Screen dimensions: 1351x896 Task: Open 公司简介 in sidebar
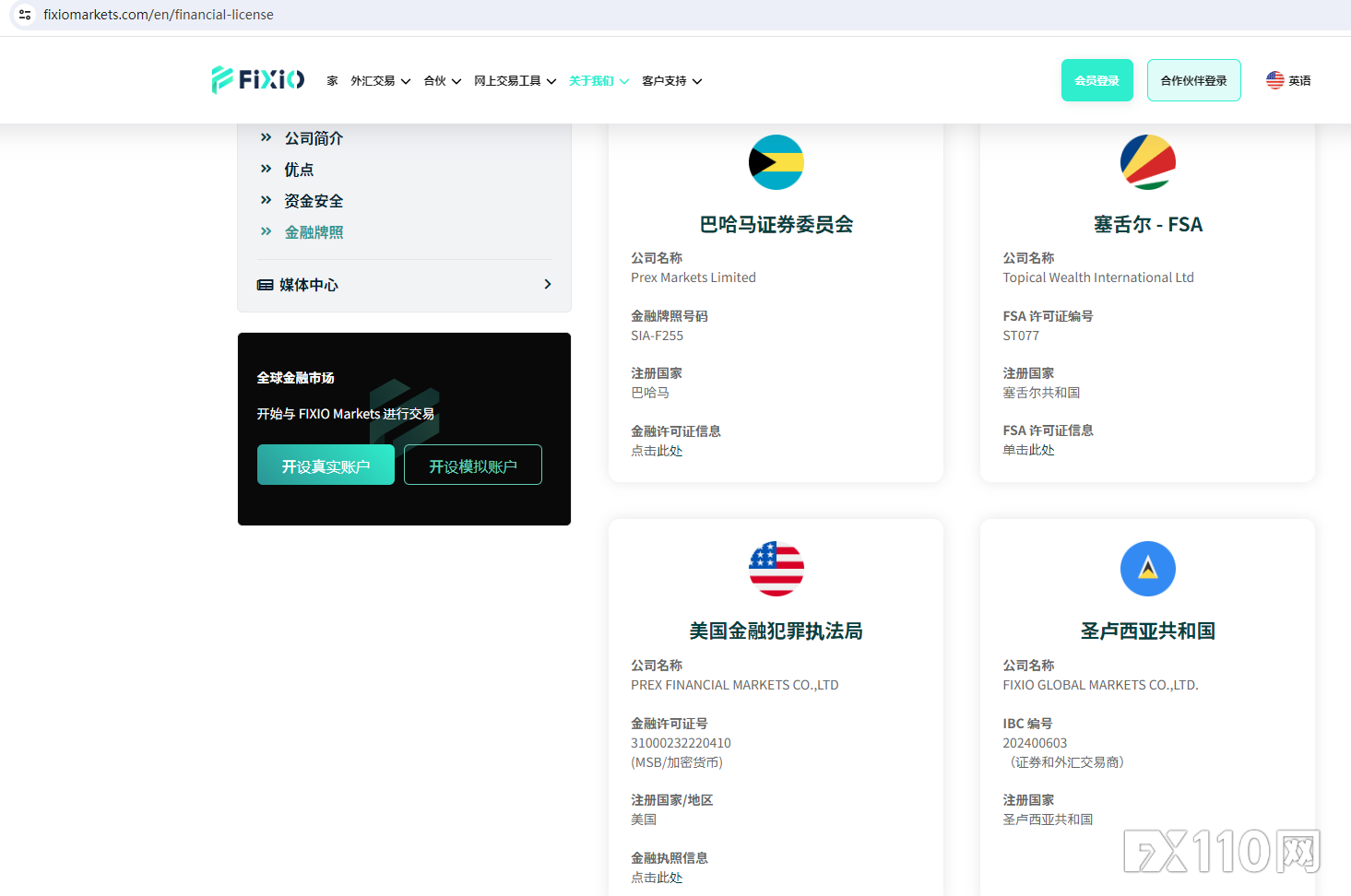[314, 138]
